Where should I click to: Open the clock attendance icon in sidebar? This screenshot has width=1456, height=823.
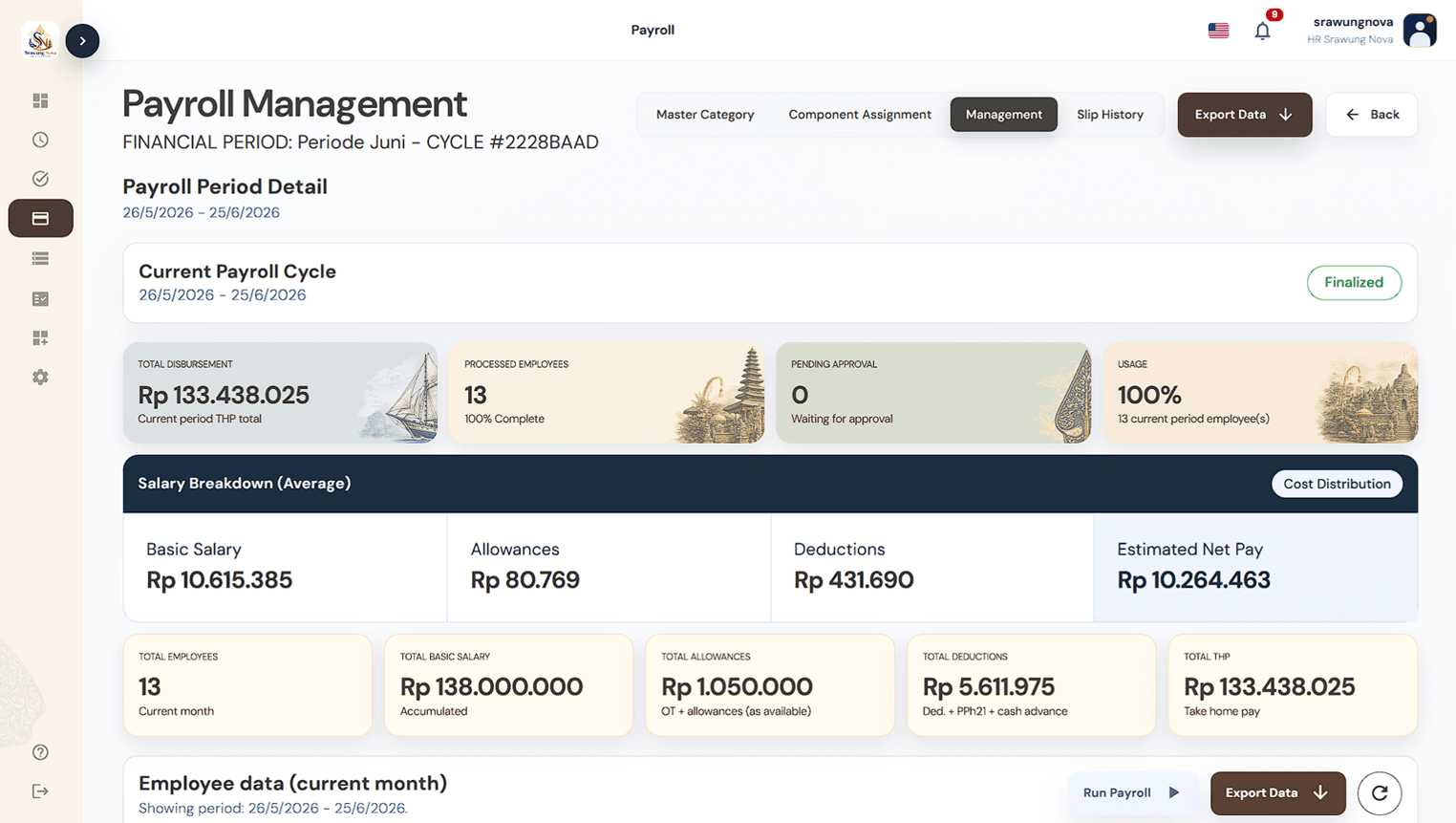40,140
